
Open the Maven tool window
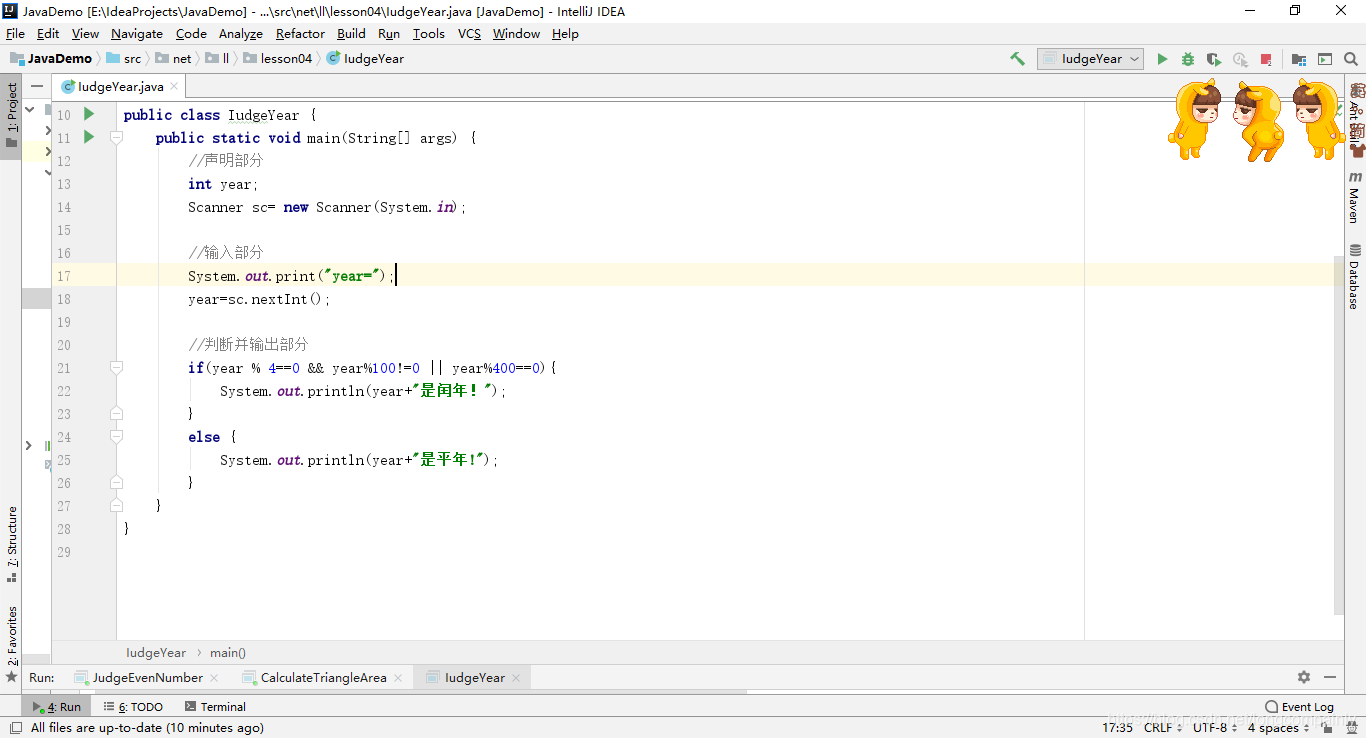pyautogui.click(x=1355, y=196)
